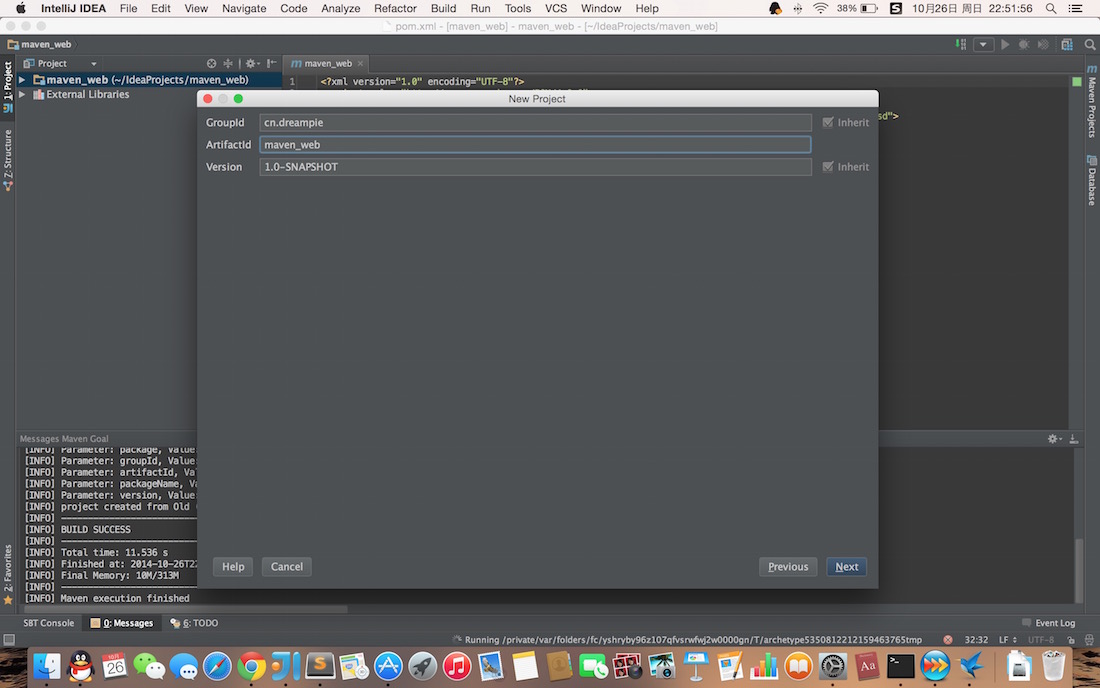Click the Notification Center icon in the menu bar
This screenshot has height=688, width=1100.
tap(1075, 8)
